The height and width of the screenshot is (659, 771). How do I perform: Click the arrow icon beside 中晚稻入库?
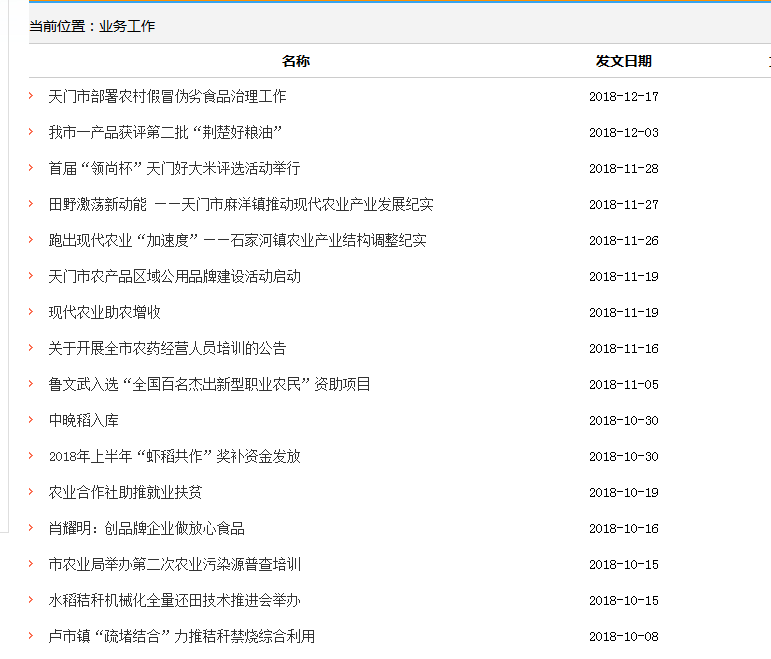pyautogui.click(x=31, y=420)
